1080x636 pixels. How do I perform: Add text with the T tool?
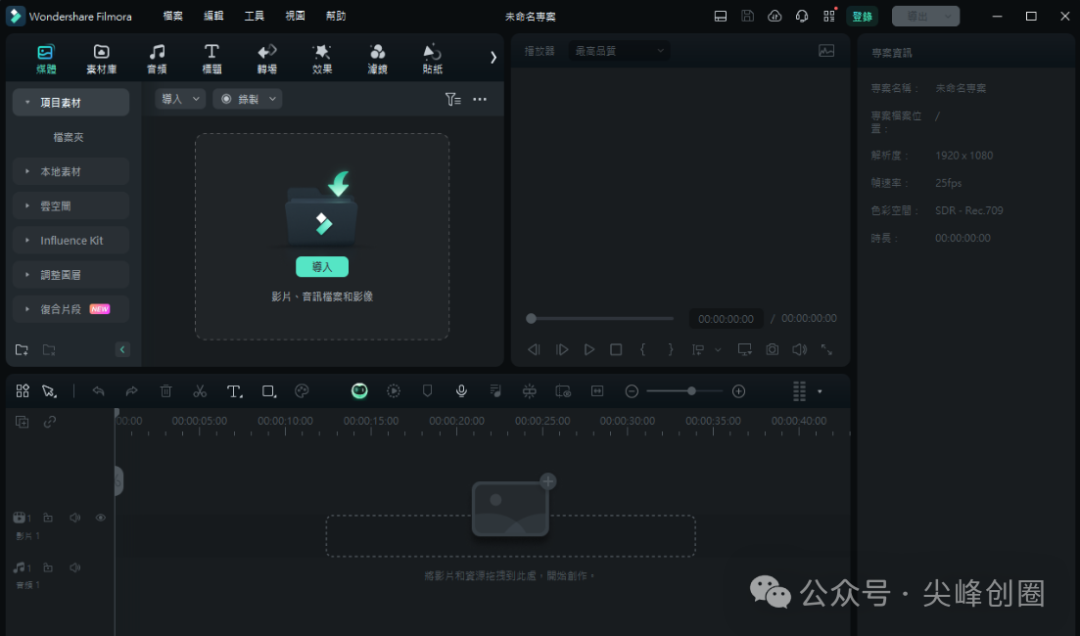click(x=234, y=391)
